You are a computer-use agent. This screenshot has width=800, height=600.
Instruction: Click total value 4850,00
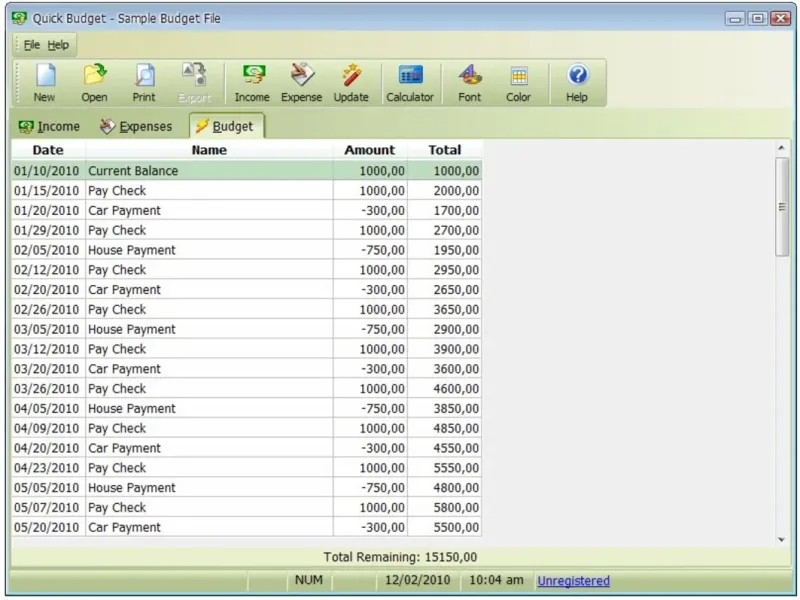(x=456, y=429)
